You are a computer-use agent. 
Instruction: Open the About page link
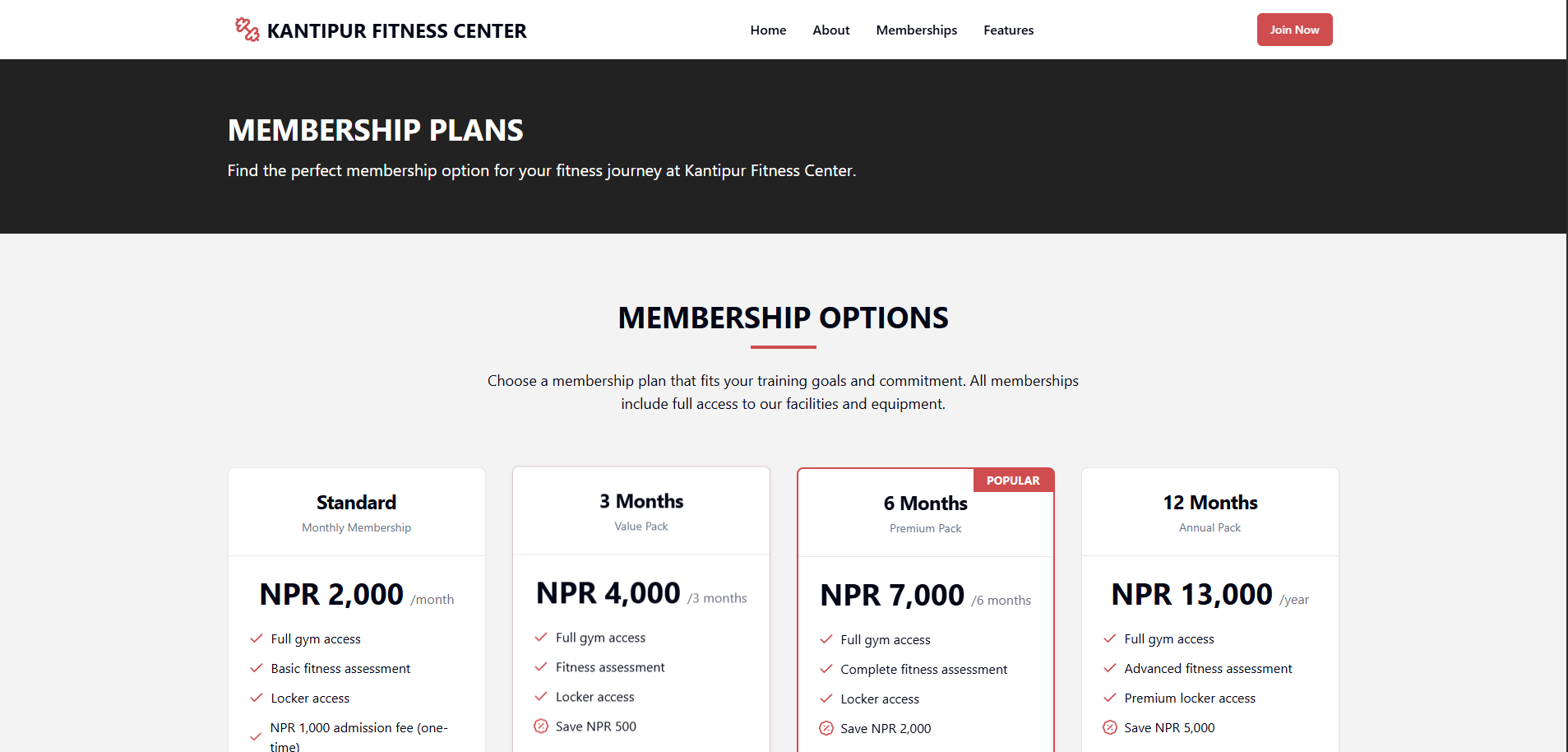[830, 30]
